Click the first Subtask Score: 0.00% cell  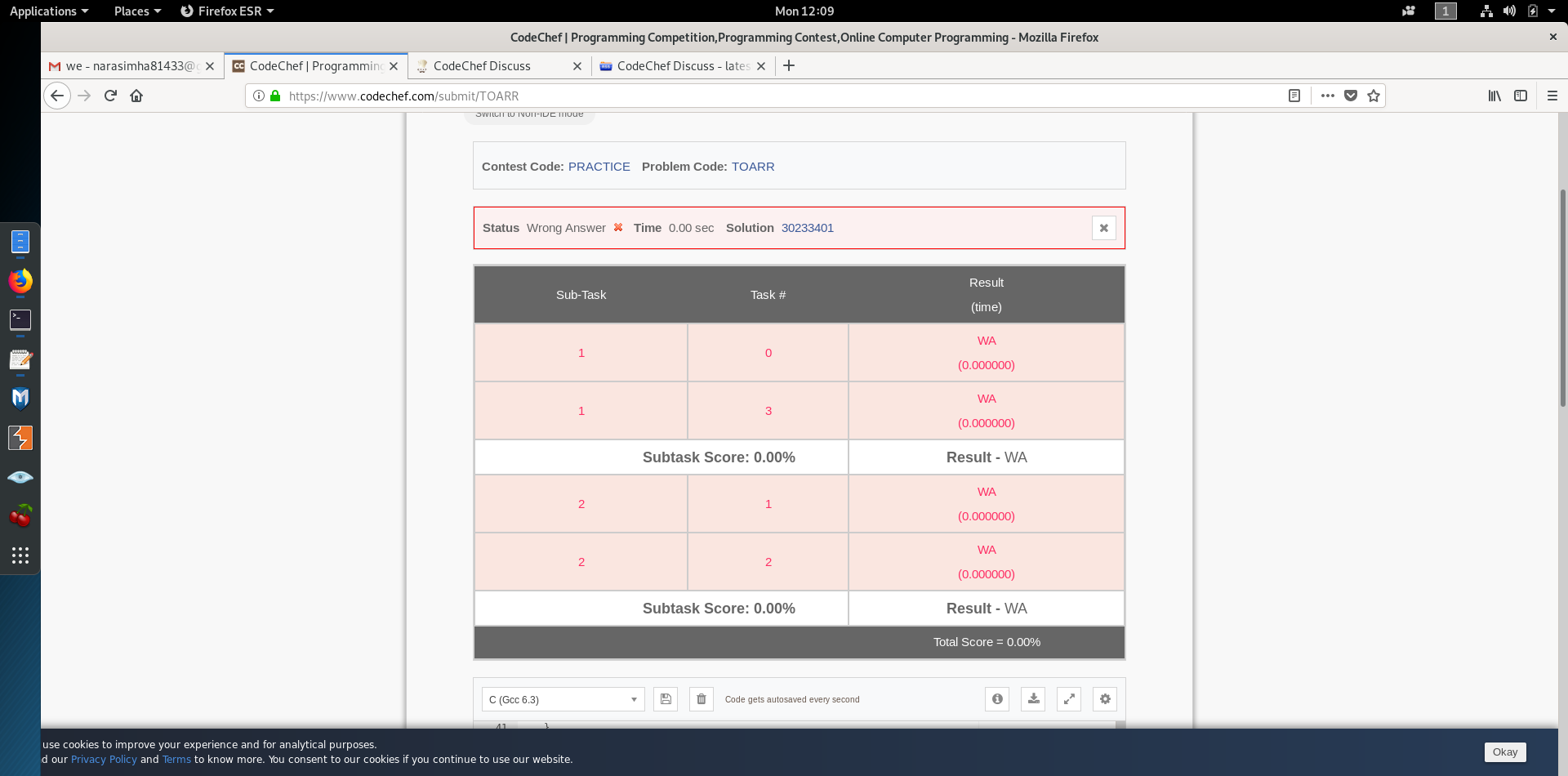(661, 457)
